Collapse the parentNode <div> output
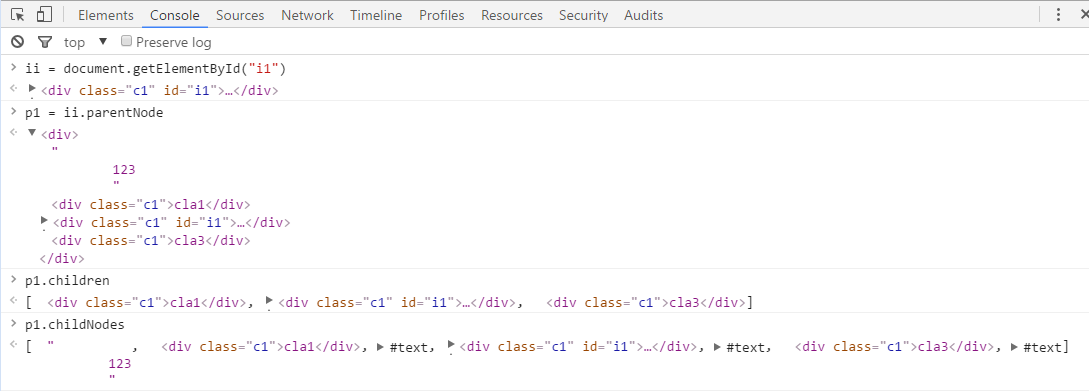The image size is (1089, 391). [x=31, y=133]
